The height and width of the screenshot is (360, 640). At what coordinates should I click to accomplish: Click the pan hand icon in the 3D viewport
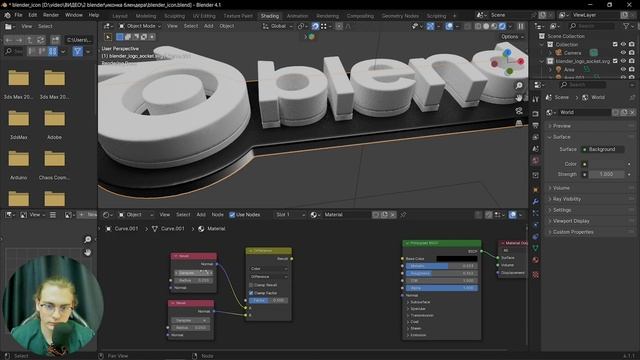tap(519, 98)
